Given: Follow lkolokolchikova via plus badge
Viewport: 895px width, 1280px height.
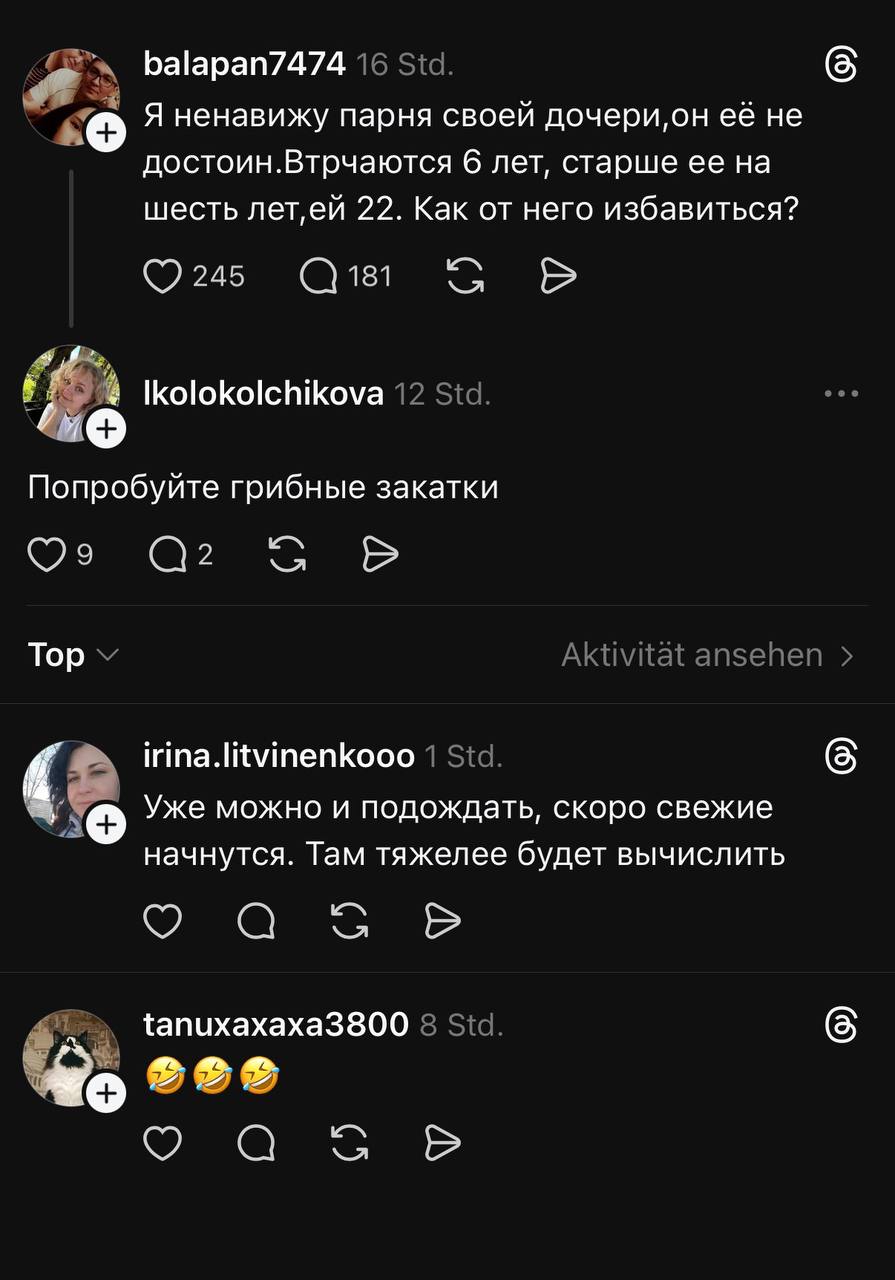Looking at the screenshot, I should [106, 429].
